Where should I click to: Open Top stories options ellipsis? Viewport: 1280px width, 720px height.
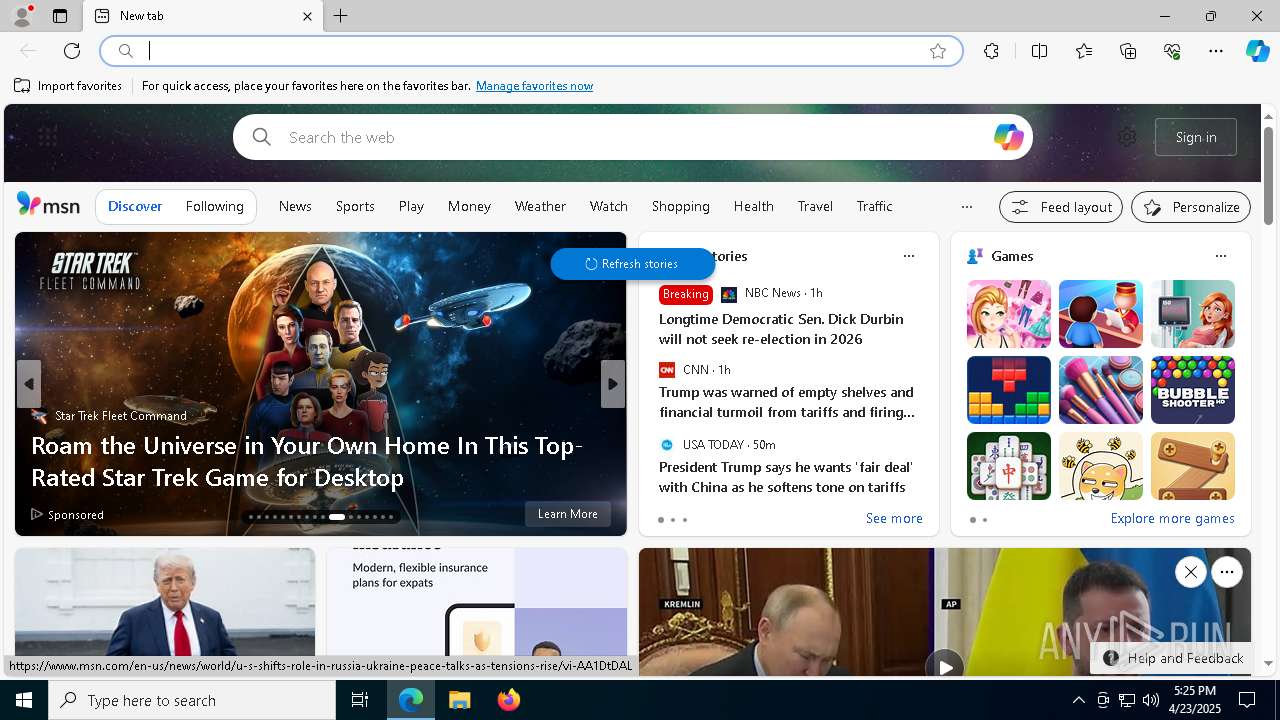tap(908, 256)
